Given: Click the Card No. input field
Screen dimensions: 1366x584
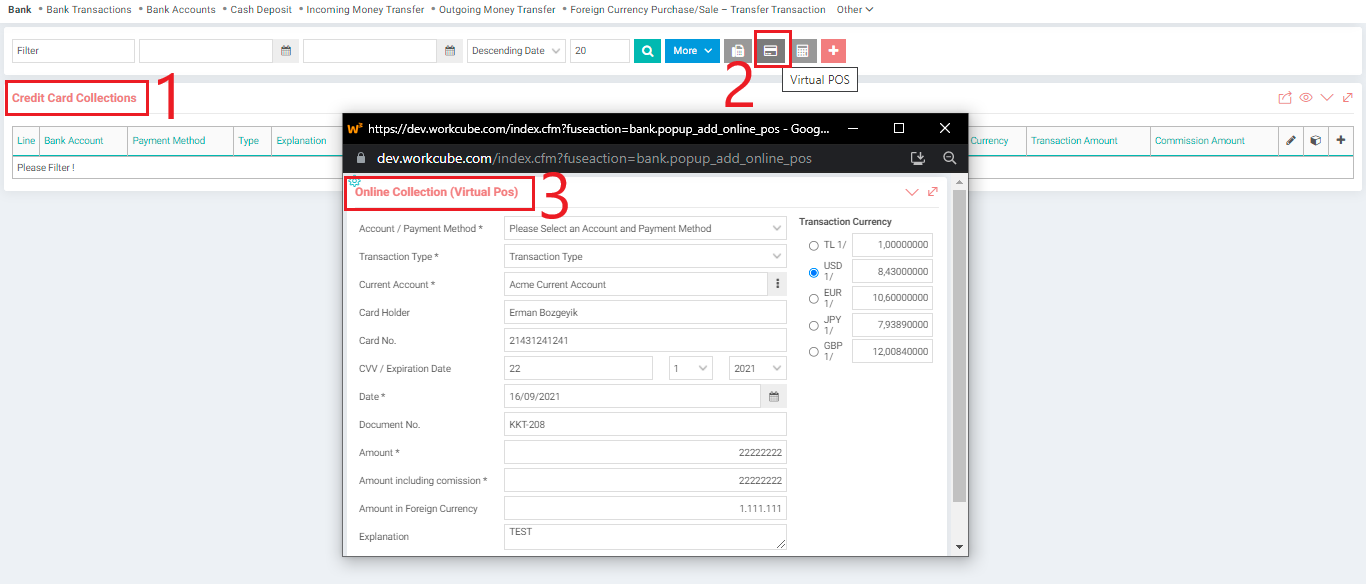Looking at the screenshot, I should pyautogui.click(x=645, y=340).
